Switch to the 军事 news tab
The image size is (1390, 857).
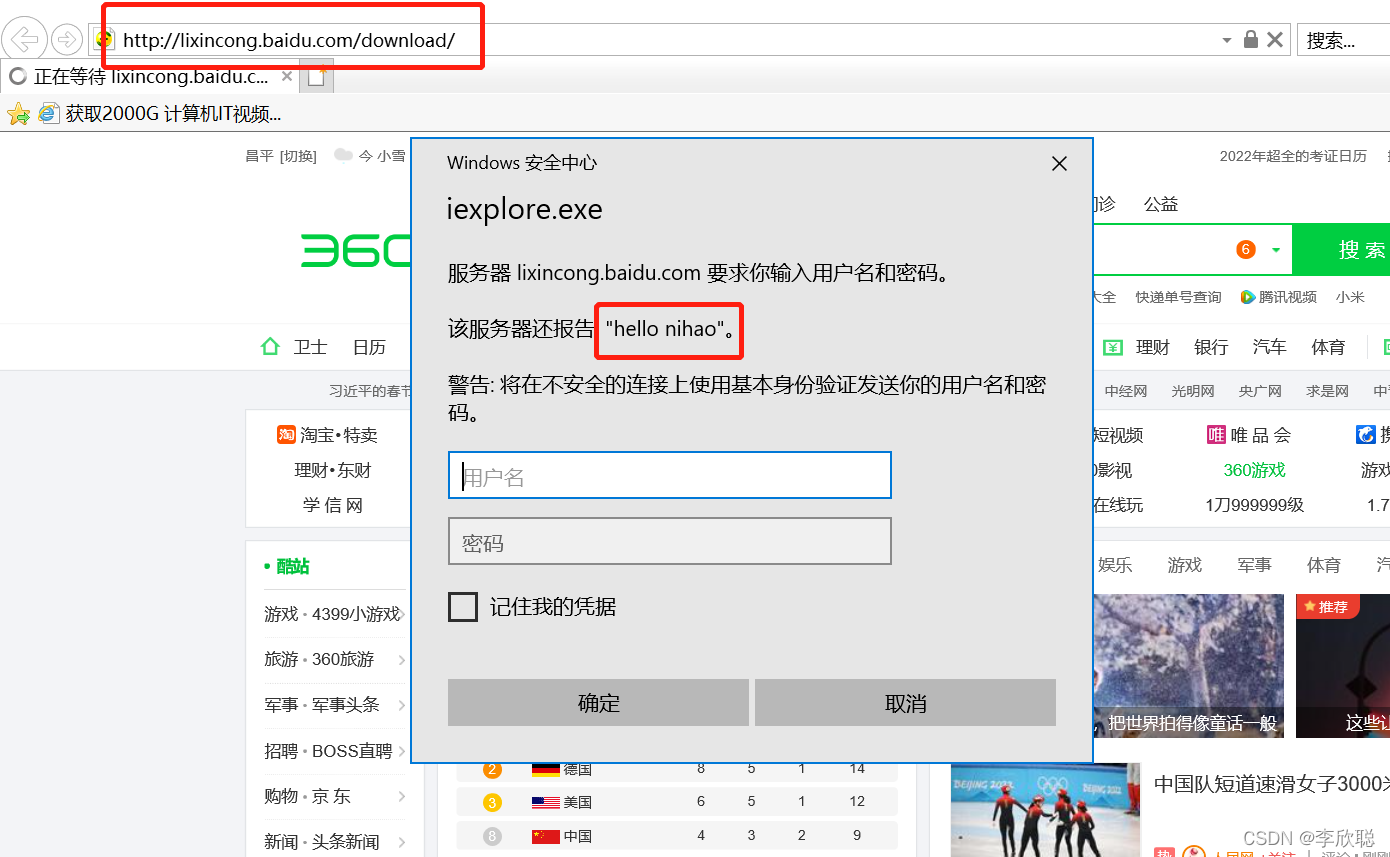(x=1255, y=565)
